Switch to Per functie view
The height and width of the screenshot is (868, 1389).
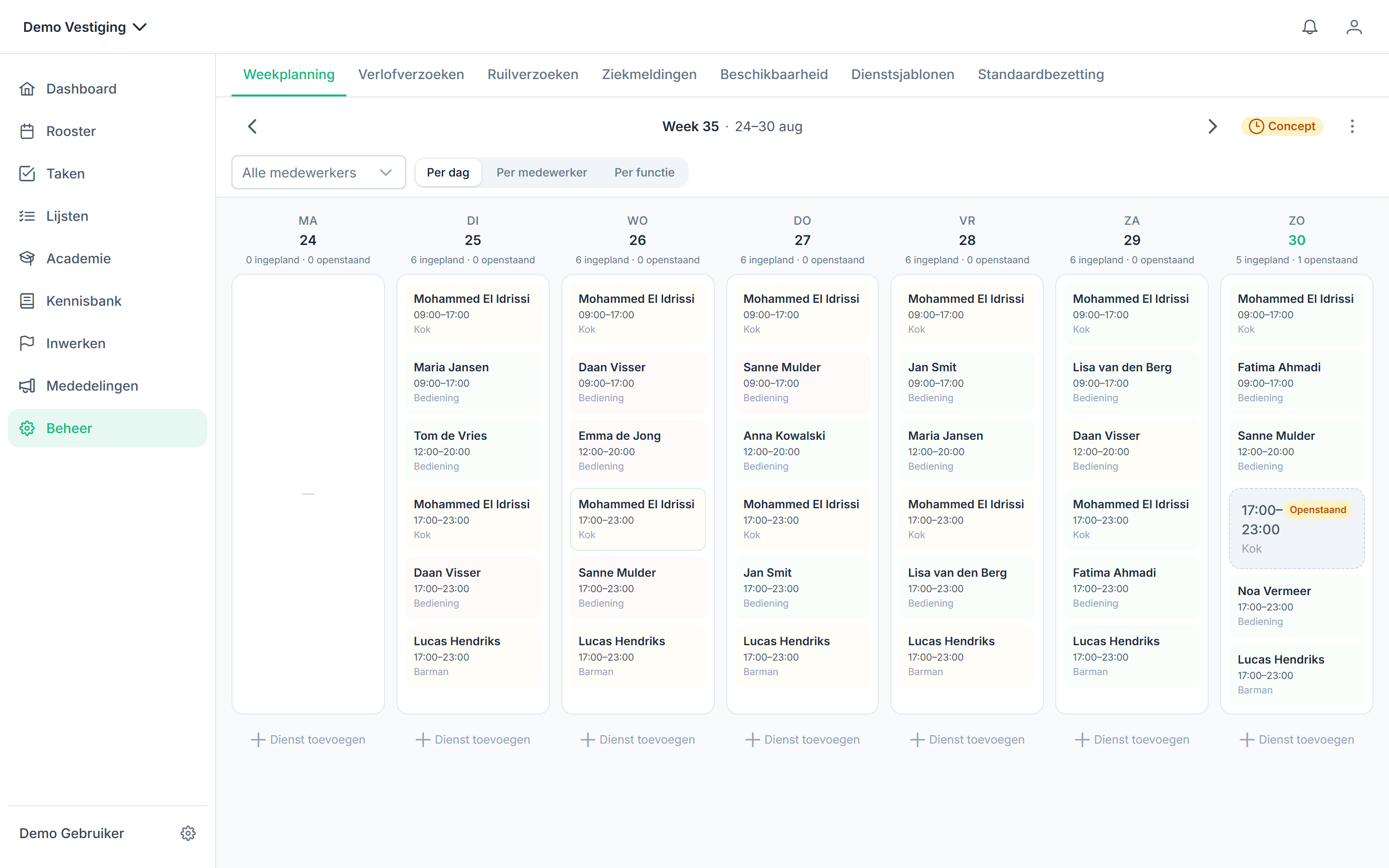pos(644,172)
